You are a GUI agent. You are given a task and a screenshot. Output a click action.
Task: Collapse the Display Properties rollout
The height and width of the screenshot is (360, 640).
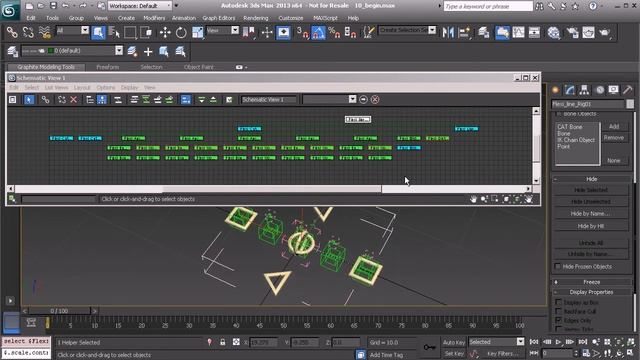591,292
